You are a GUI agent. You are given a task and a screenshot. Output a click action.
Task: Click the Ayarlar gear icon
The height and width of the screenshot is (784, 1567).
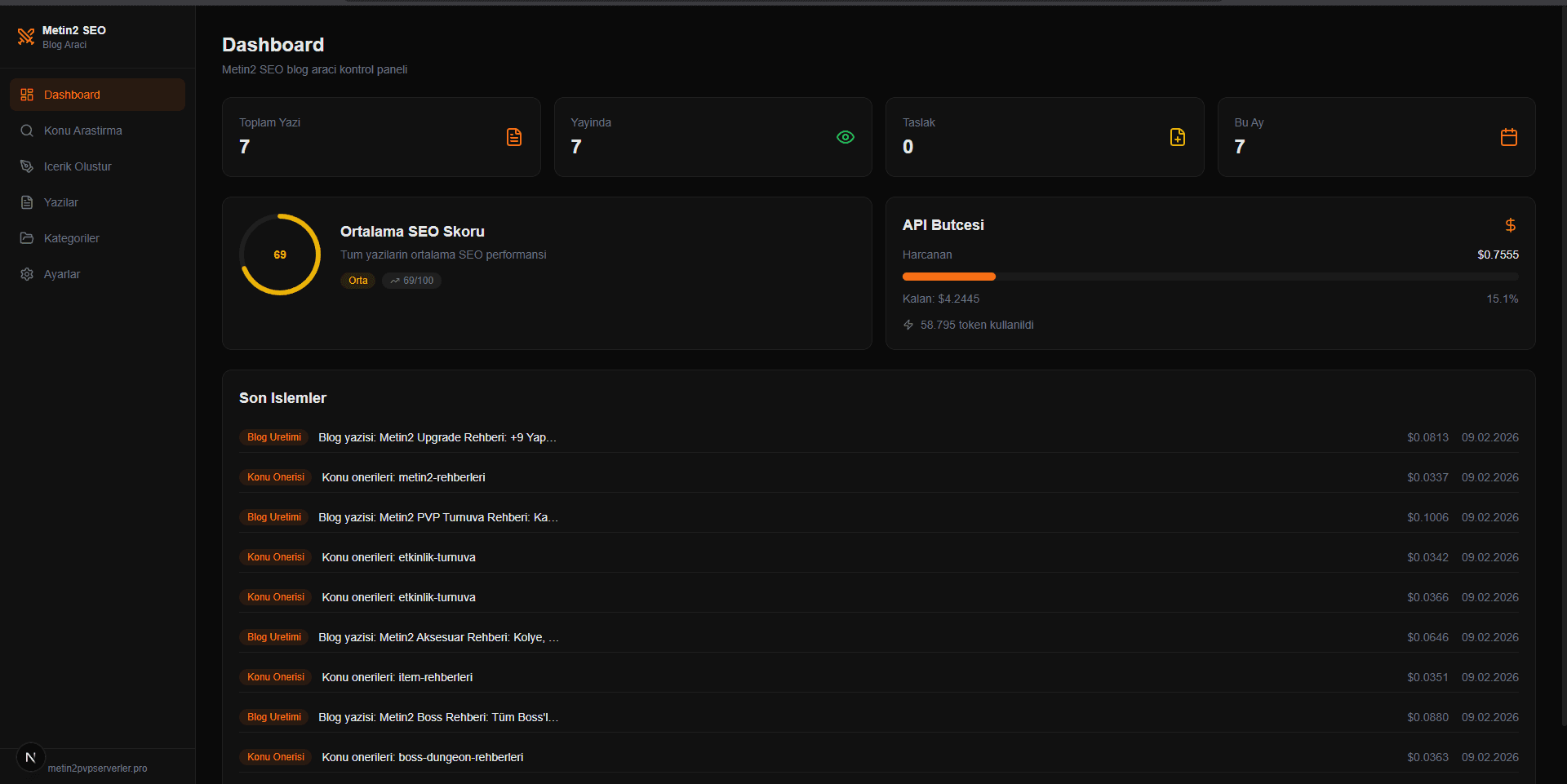click(x=27, y=274)
